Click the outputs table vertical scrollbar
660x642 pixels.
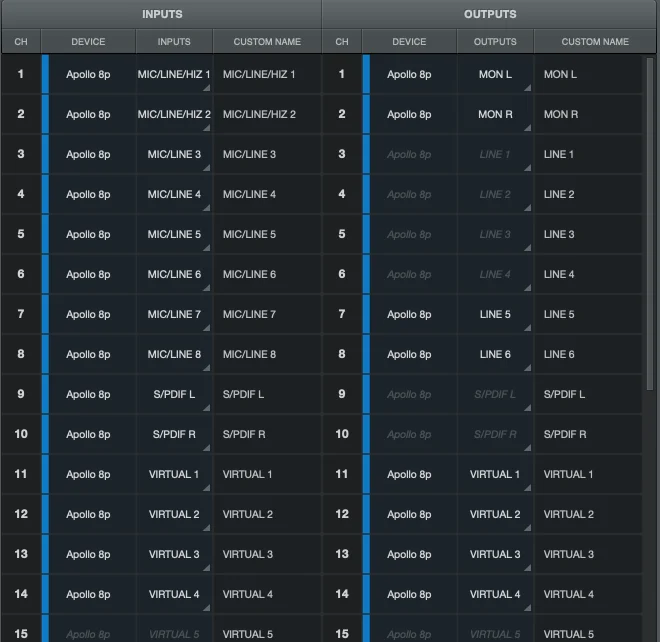[x=650, y=224]
